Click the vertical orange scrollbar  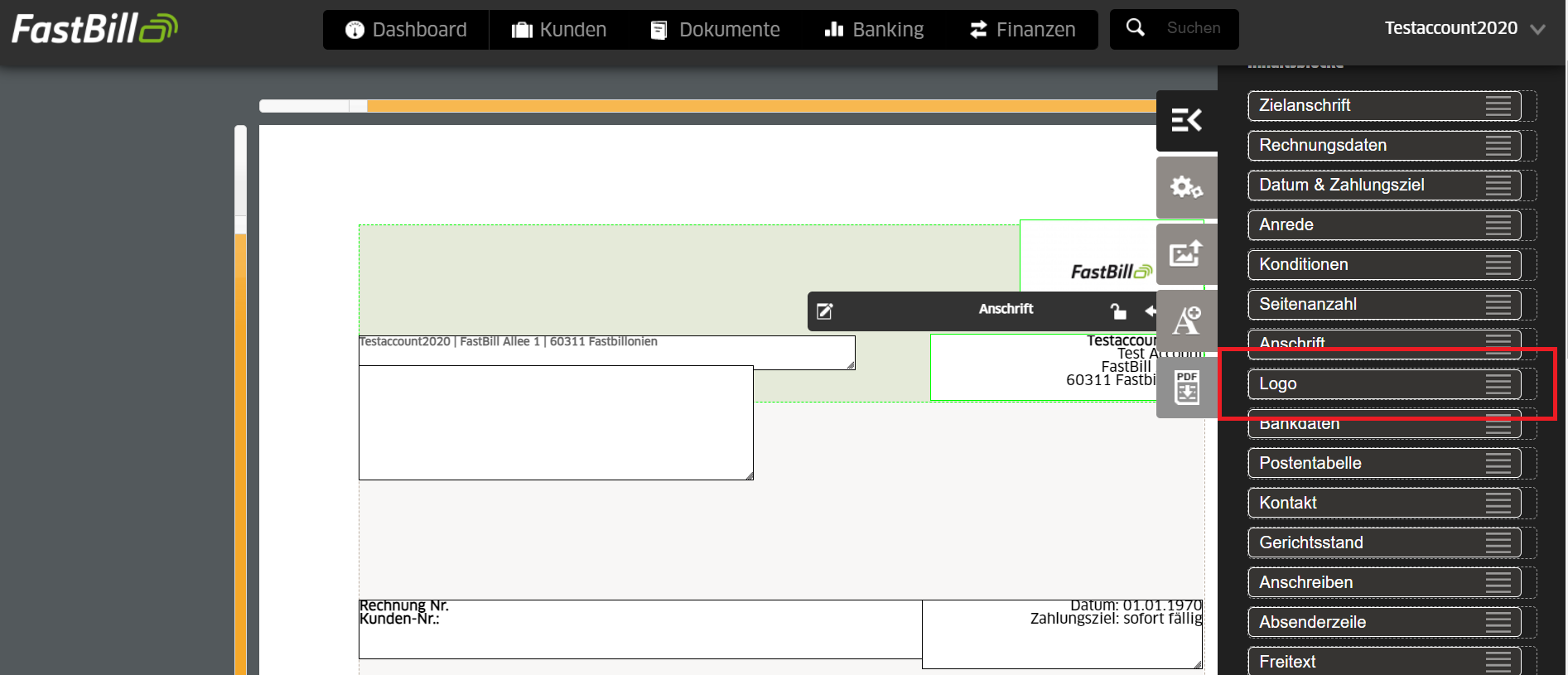pos(240,454)
